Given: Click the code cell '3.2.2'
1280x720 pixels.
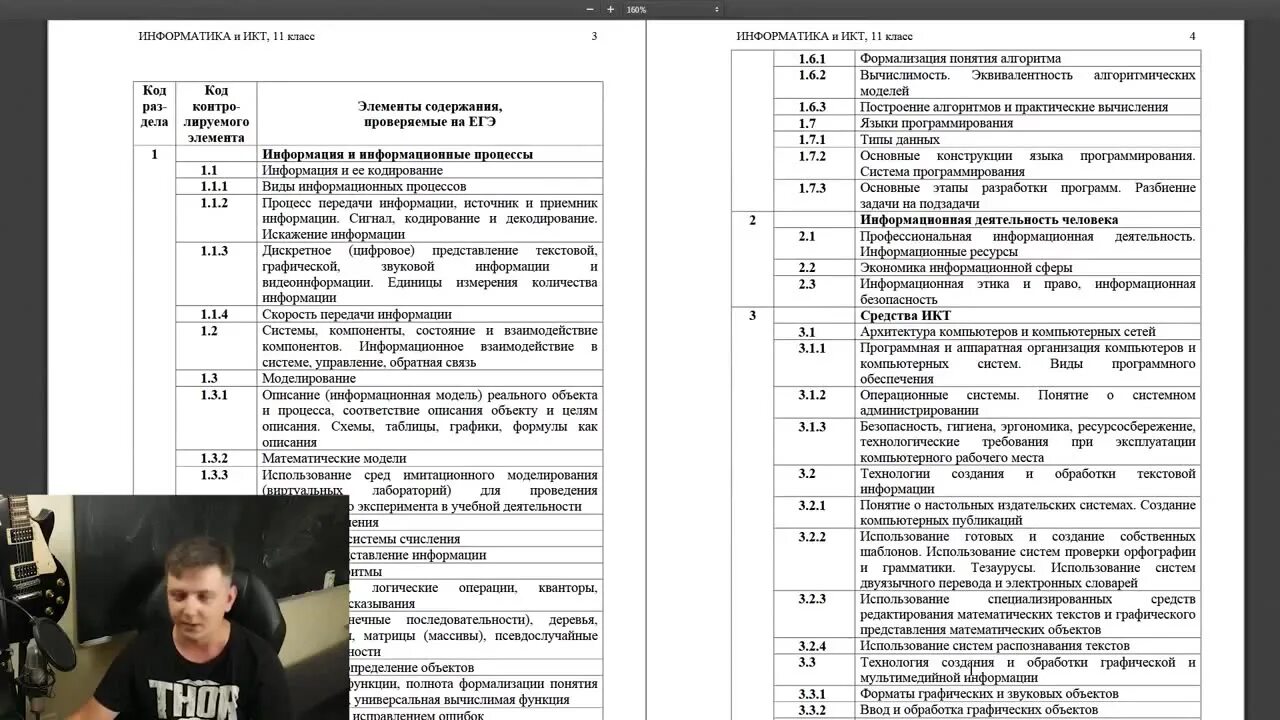Looking at the screenshot, I should [813, 537].
